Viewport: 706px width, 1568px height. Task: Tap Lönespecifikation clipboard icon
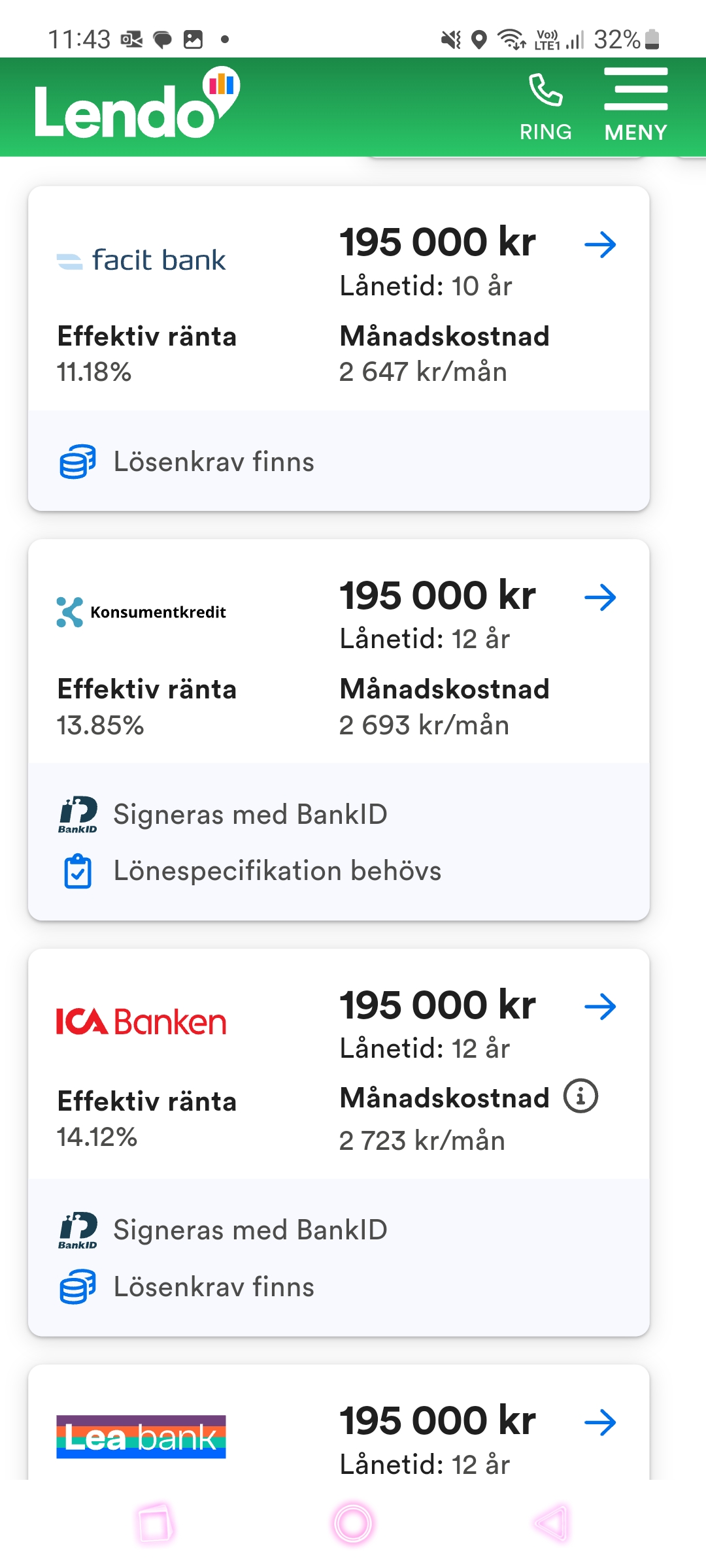(78, 871)
